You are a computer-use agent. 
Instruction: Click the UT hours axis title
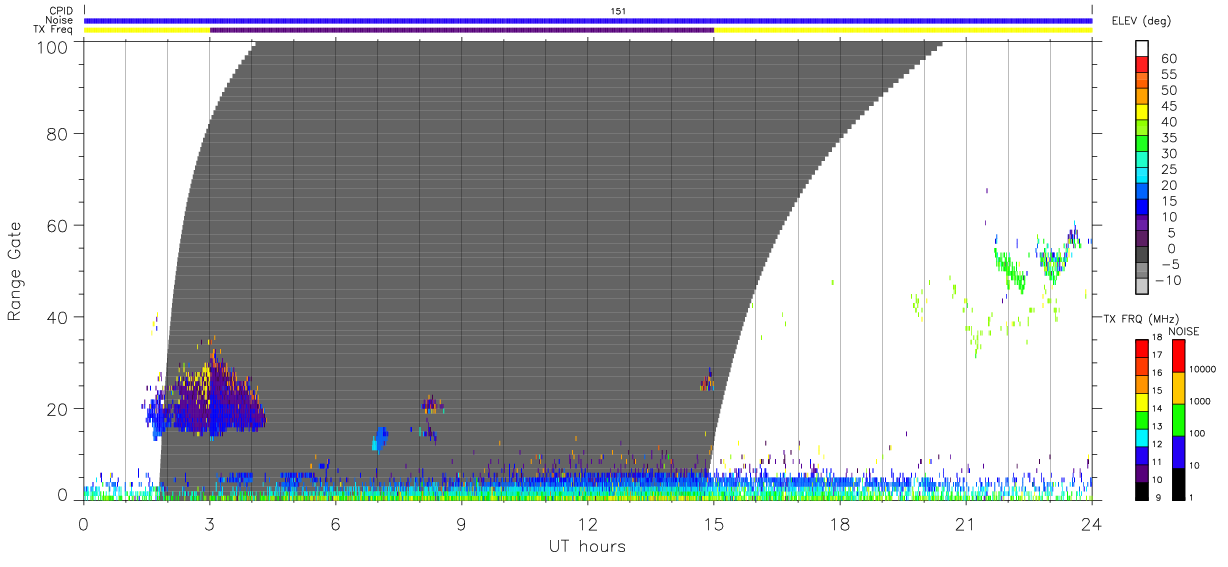click(x=587, y=546)
